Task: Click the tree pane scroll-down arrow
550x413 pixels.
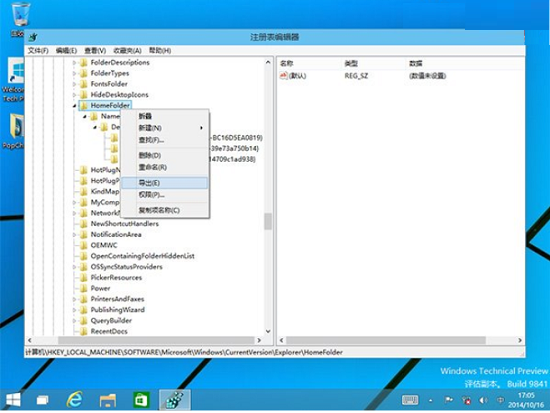Action: 268,331
